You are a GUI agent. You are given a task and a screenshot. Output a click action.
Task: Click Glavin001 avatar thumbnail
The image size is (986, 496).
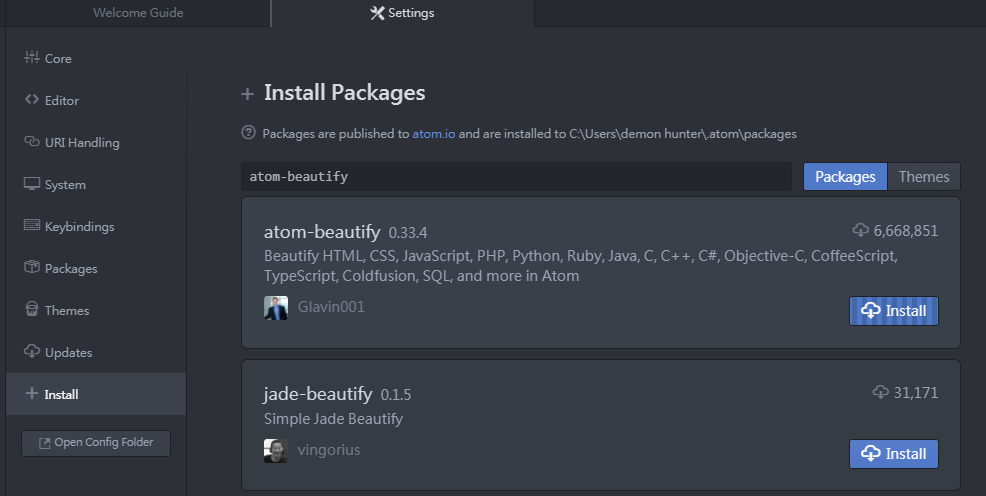(276, 308)
